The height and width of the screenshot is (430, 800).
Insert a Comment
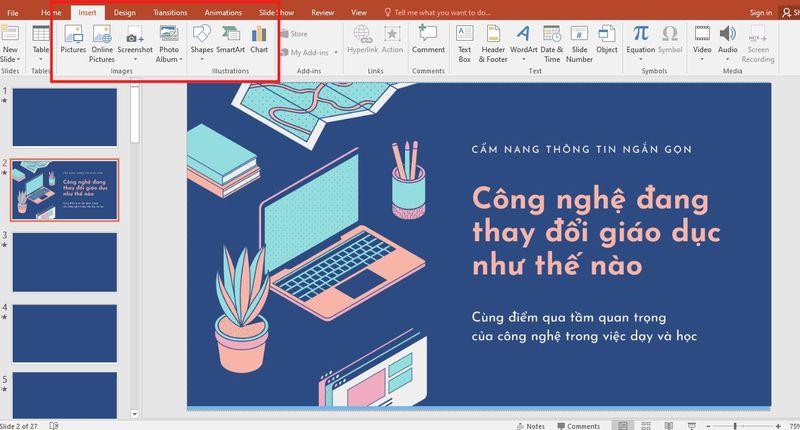click(x=428, y=40)
